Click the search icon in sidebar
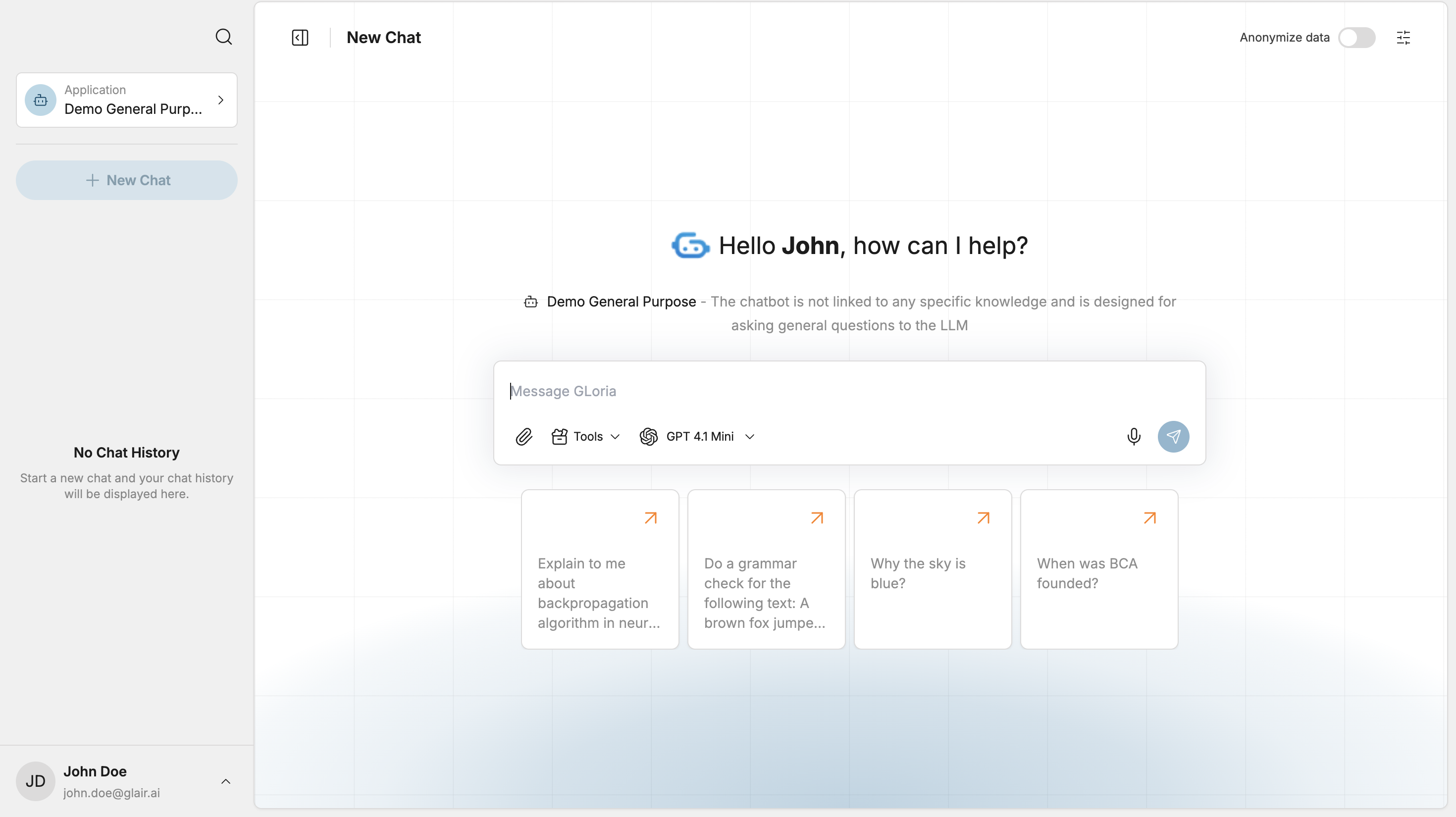Screen dimensions: 1456x817 pos(224,37)
